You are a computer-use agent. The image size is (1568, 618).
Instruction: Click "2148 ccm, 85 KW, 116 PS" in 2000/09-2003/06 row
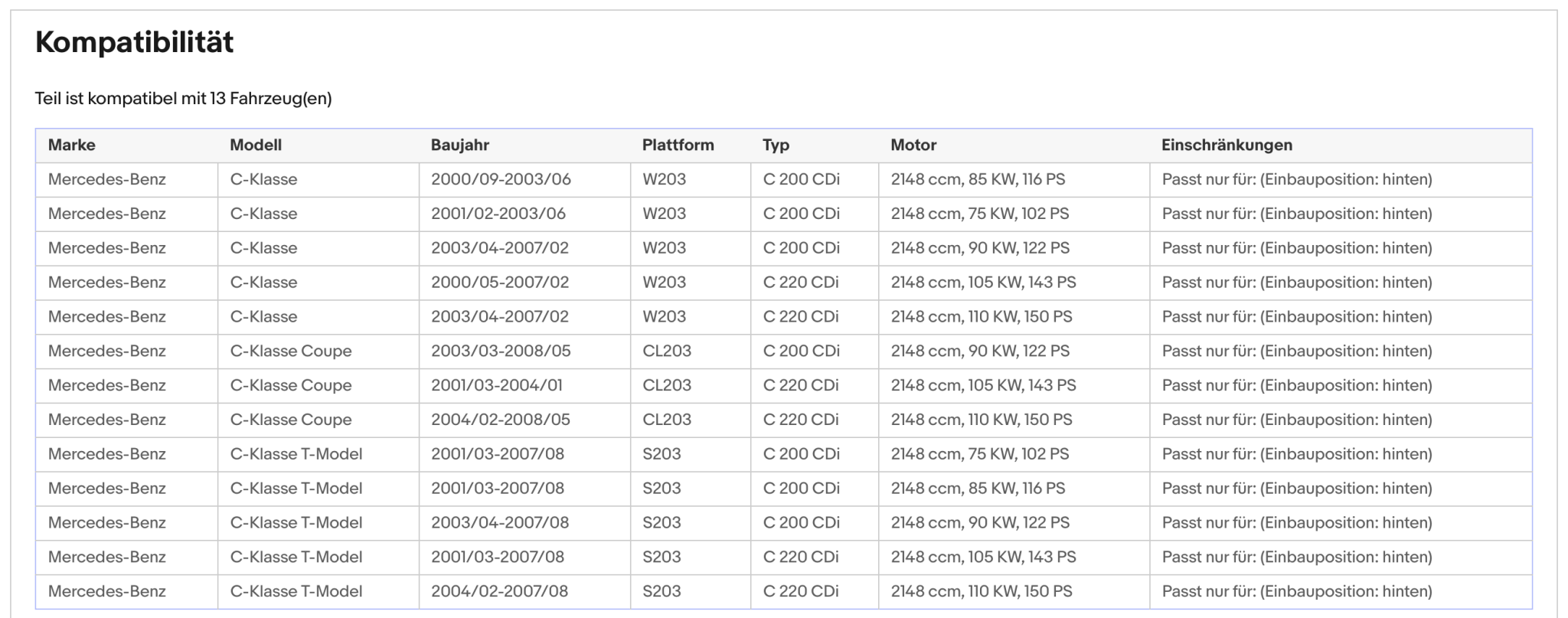click(978, 179)
